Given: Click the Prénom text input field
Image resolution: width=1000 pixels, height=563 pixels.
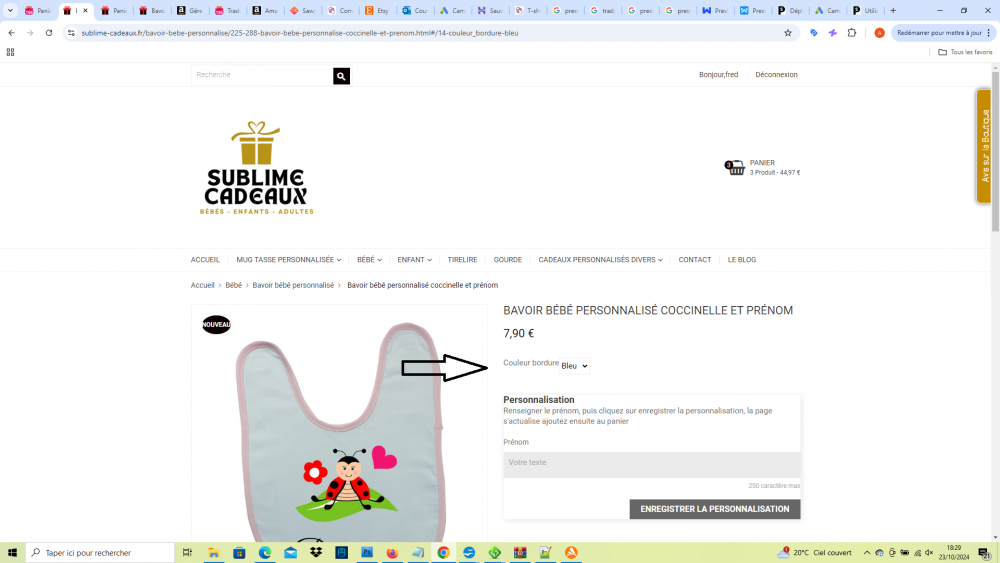Looking at the screenshot, I should coord(652,464).
